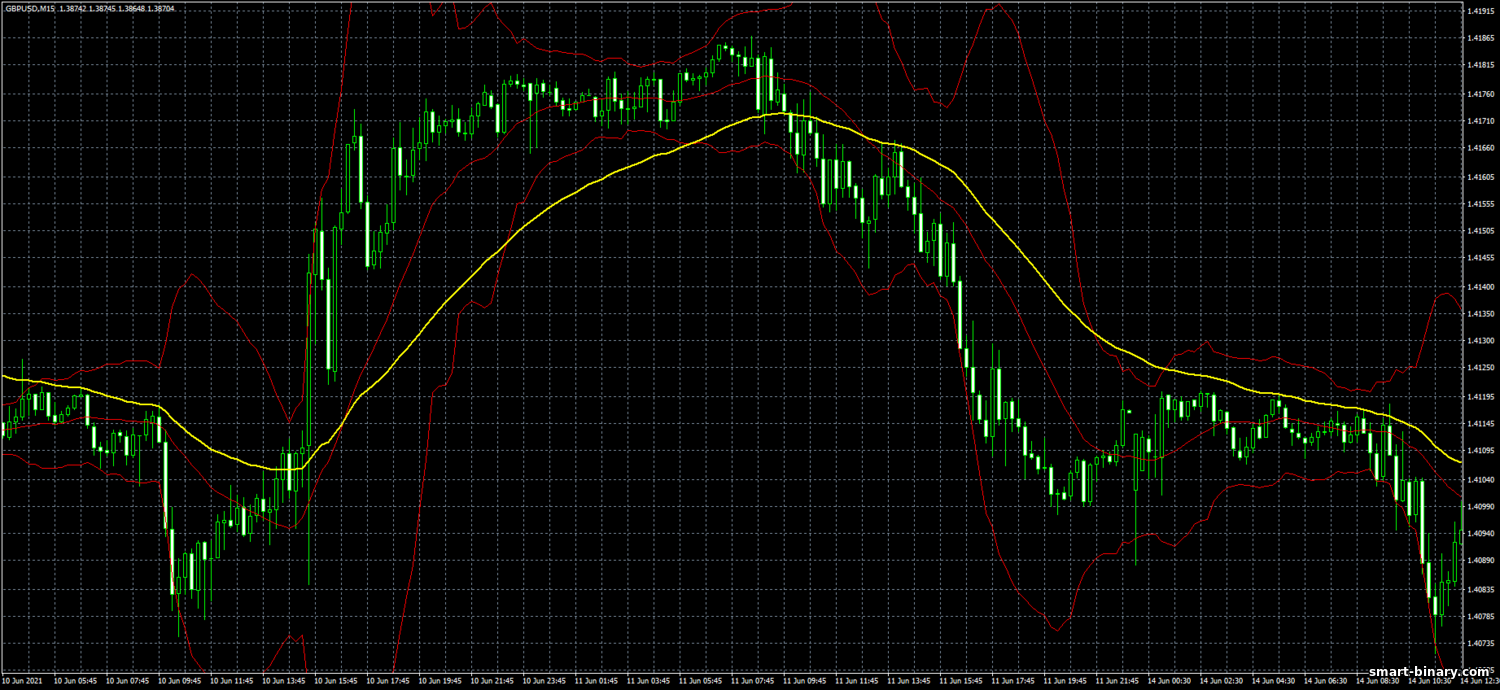1500x690 pixels.
Task: Click the 11 Jun 09:45 time label
Action: point(804,681)
